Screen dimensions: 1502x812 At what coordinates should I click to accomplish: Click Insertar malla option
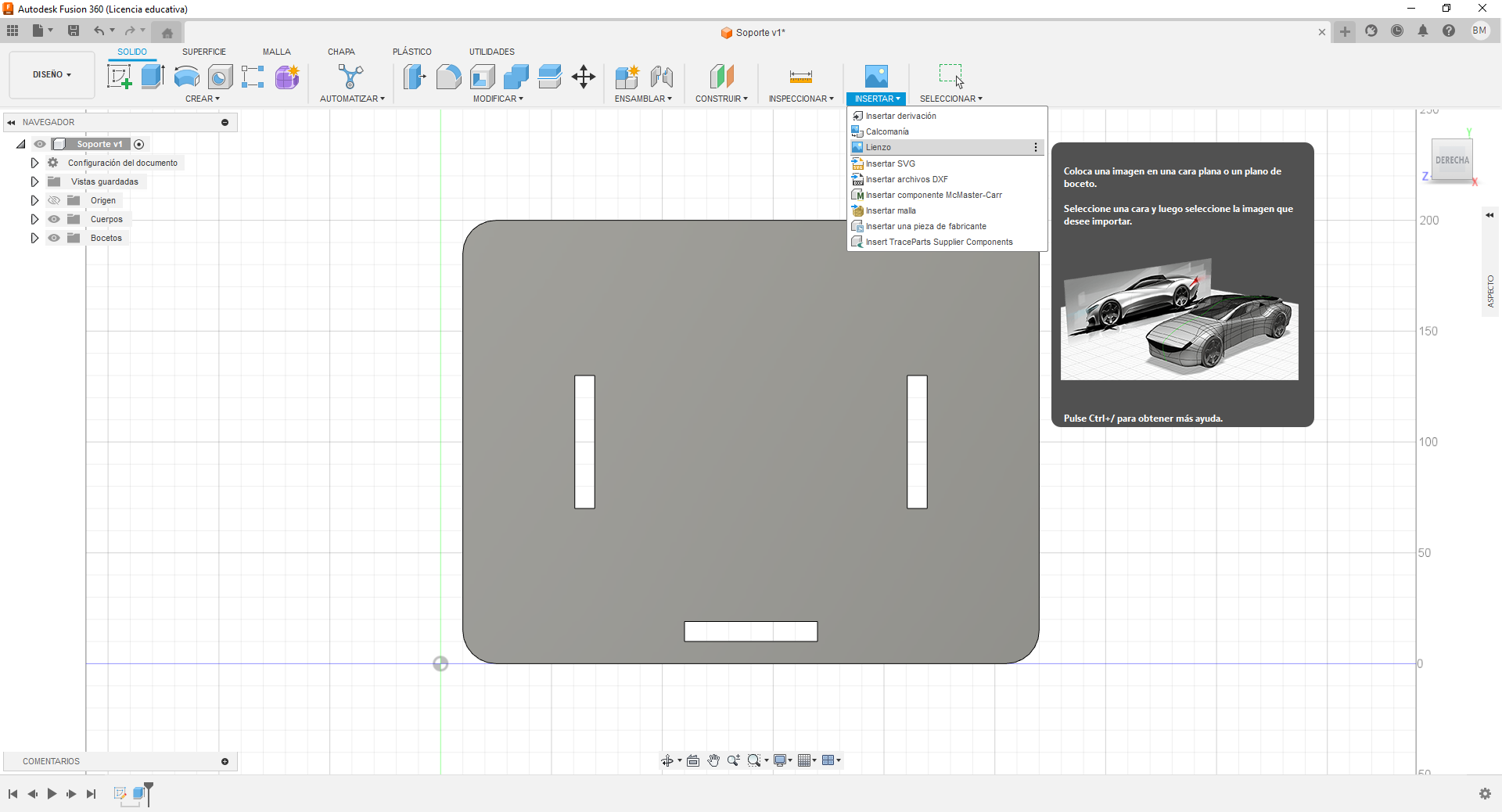tap(890, 210)
